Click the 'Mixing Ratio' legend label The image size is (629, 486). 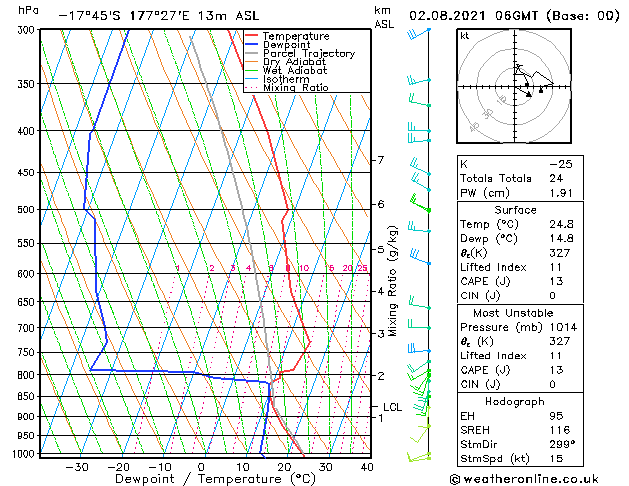(x=296, y=87)
